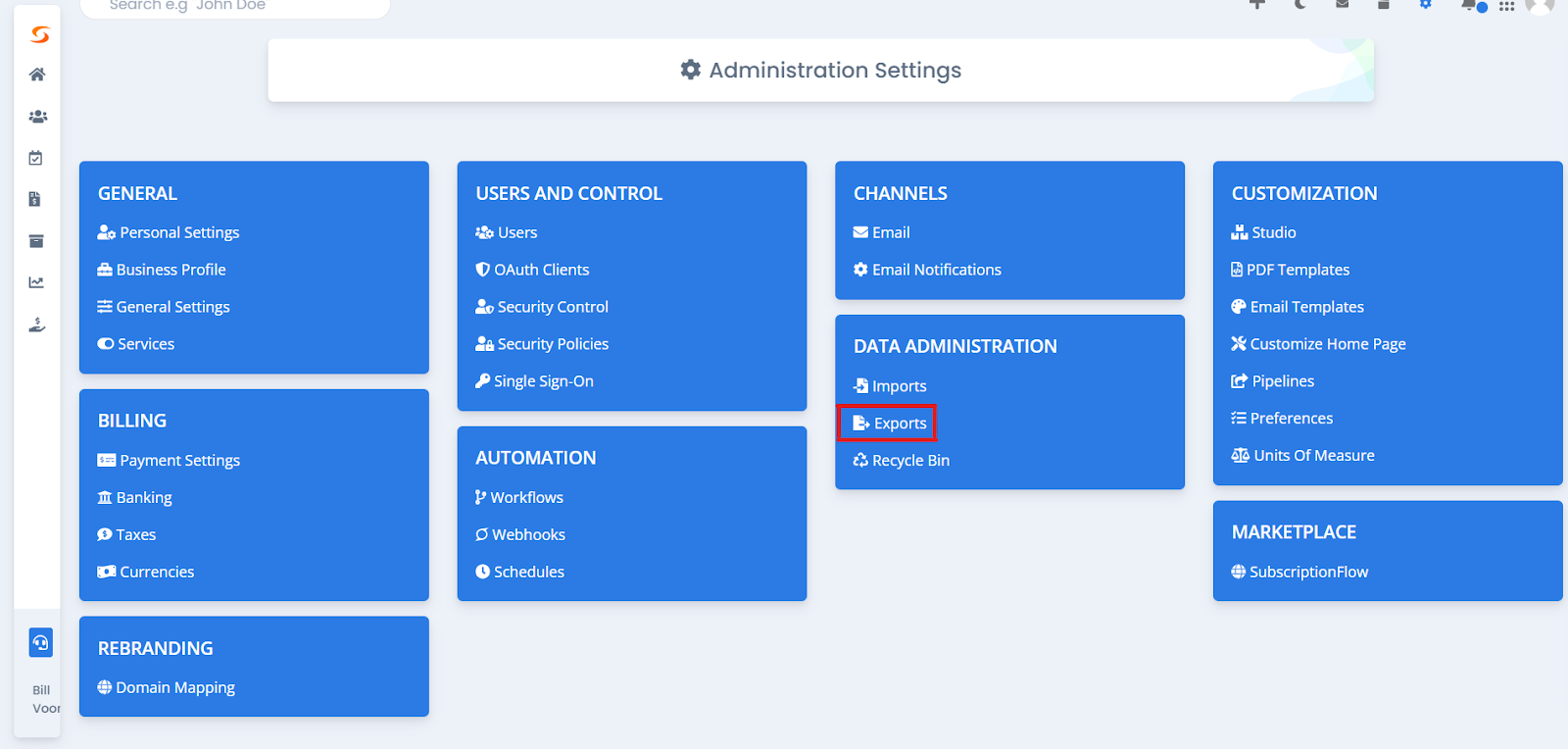
Task: Open the archive box icon in sidebar
Action: 36,241
